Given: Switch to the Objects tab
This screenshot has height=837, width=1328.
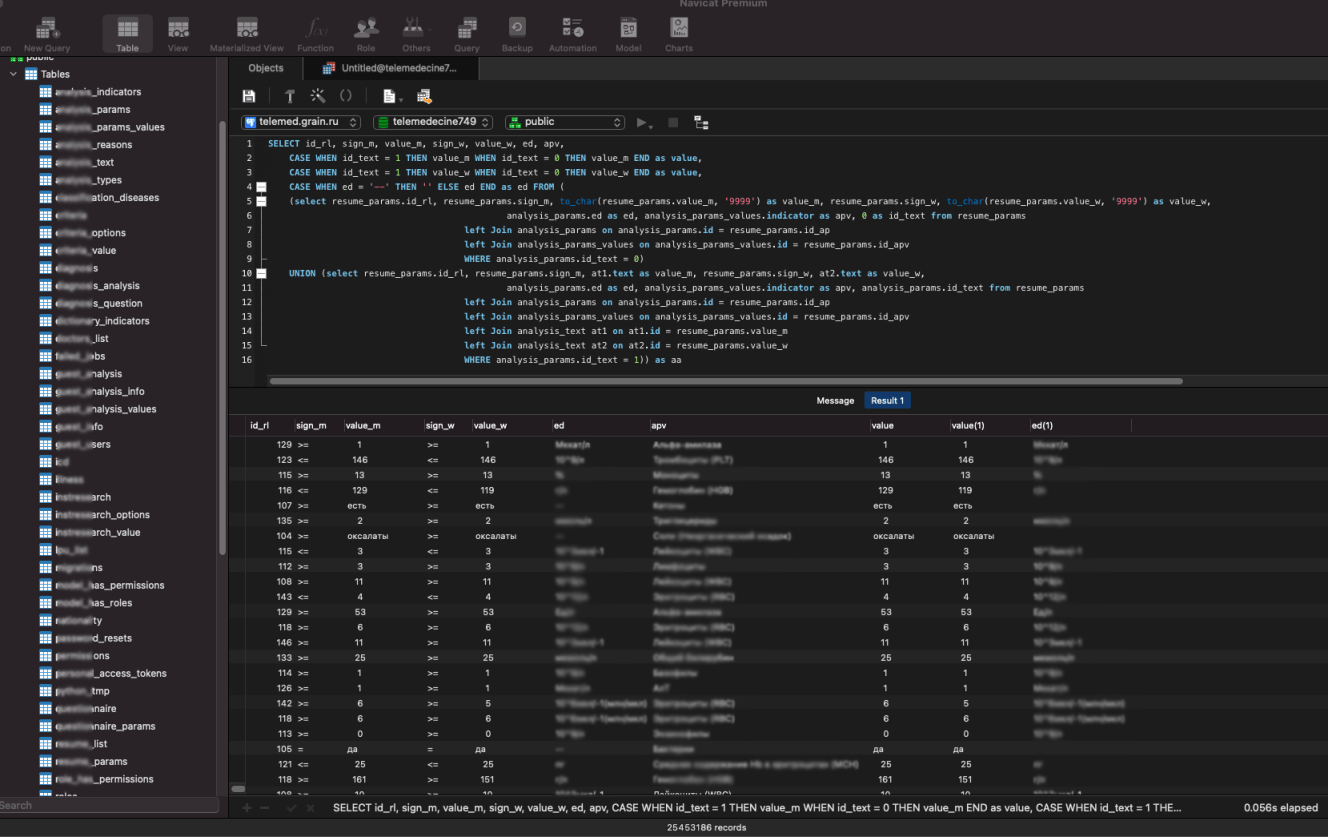Looking at the screenshot, I should [x=266, y=68].
